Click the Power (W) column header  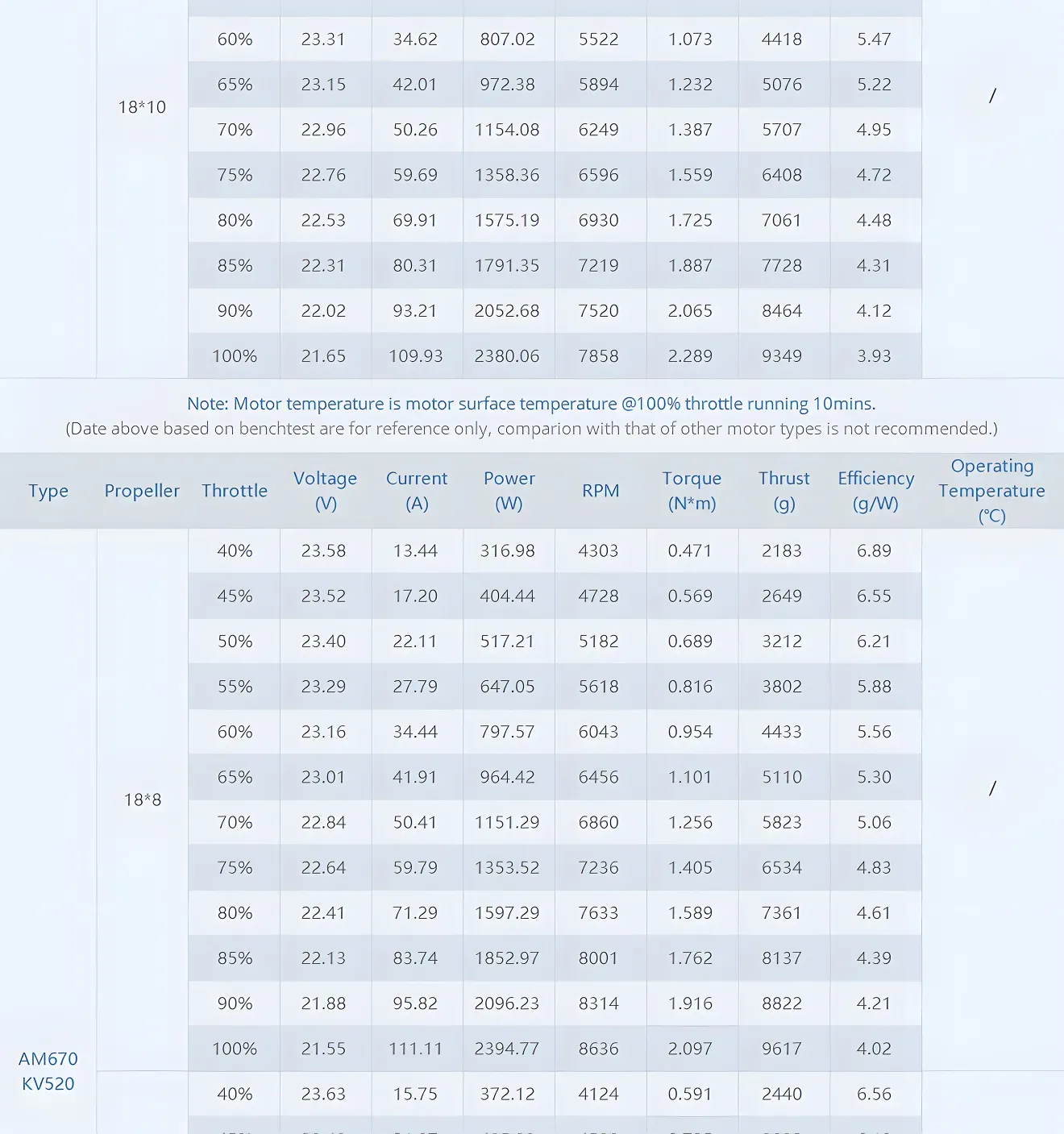click(509, 491)
